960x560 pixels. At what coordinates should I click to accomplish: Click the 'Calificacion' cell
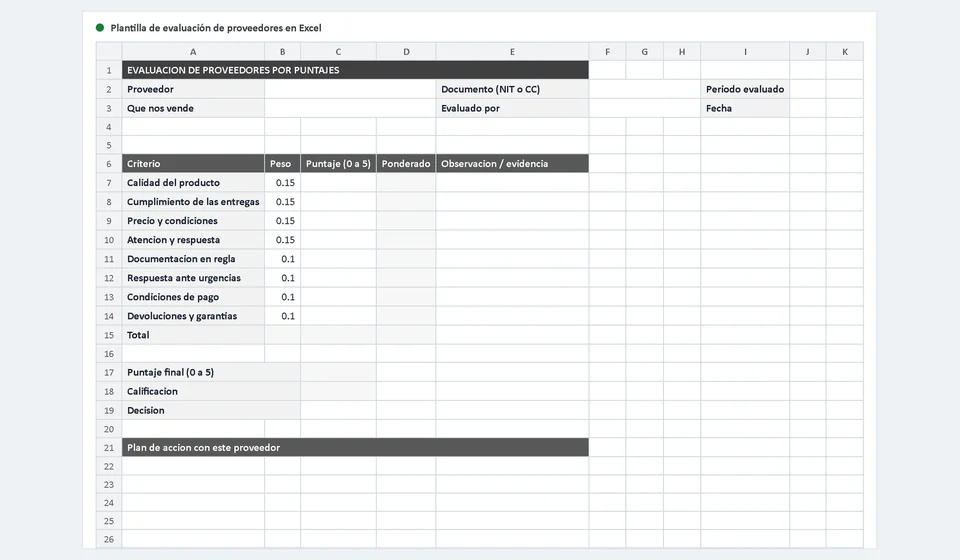click(x=211, y=391)
